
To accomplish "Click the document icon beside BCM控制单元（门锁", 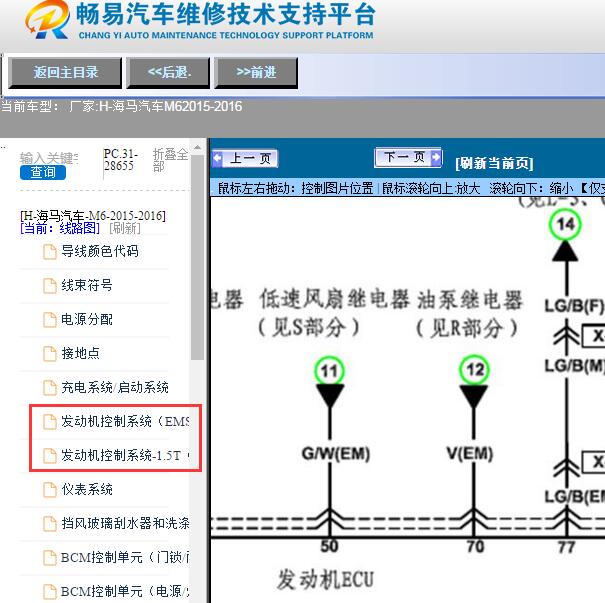I will tap(49, 557).
